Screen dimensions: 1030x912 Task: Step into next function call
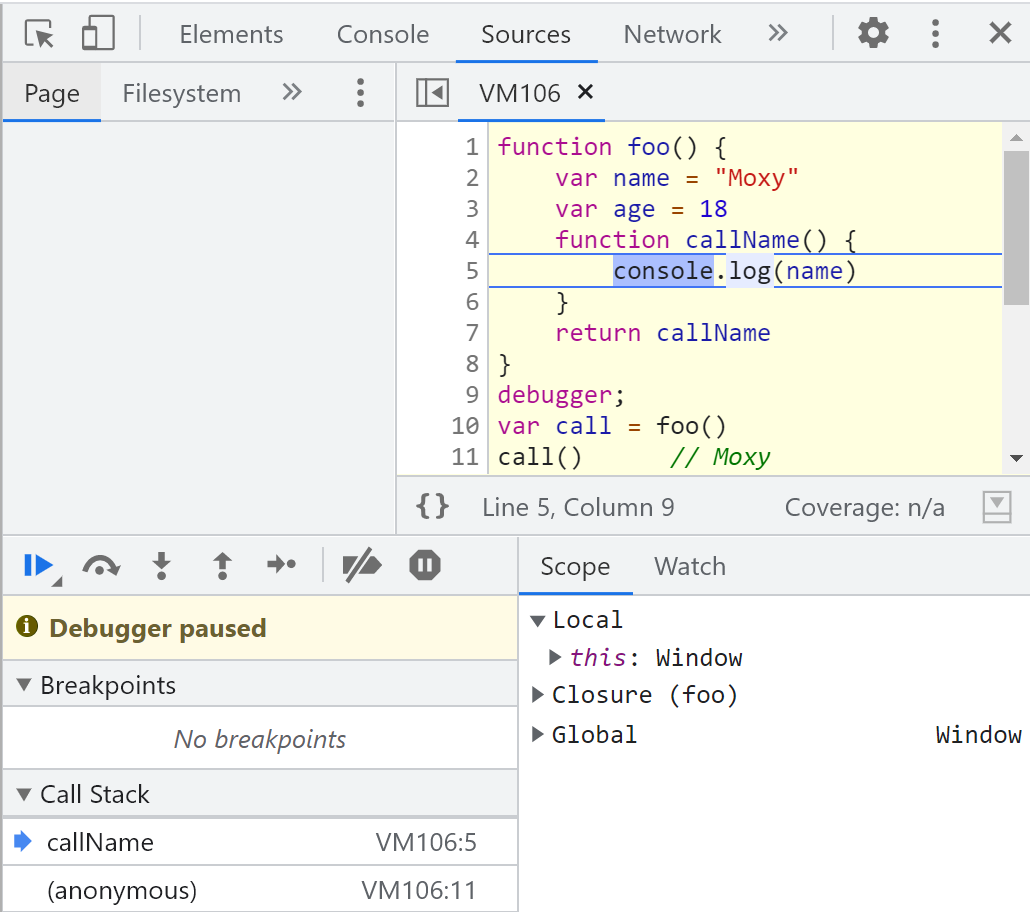161,566
